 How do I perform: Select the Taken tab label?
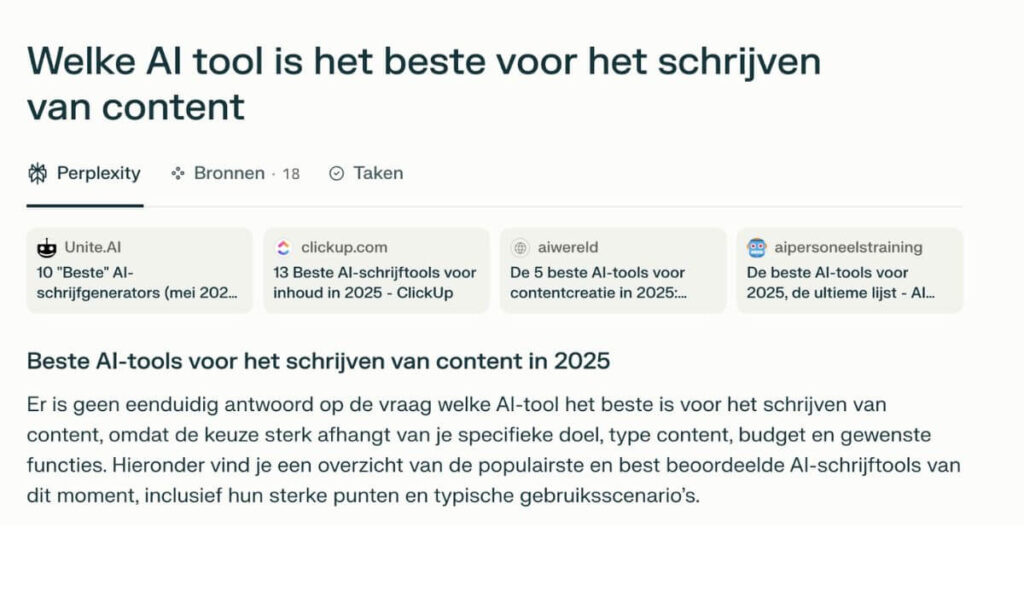378,173
